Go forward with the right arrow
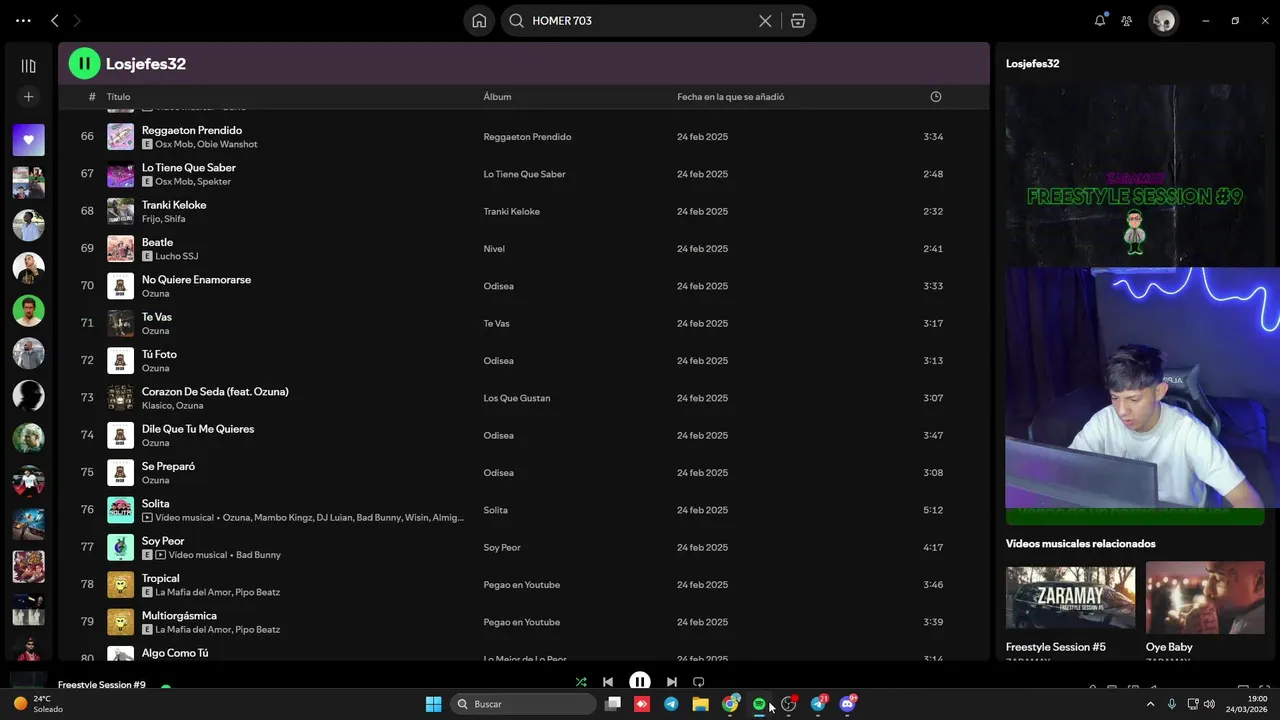 coord(77,20)
